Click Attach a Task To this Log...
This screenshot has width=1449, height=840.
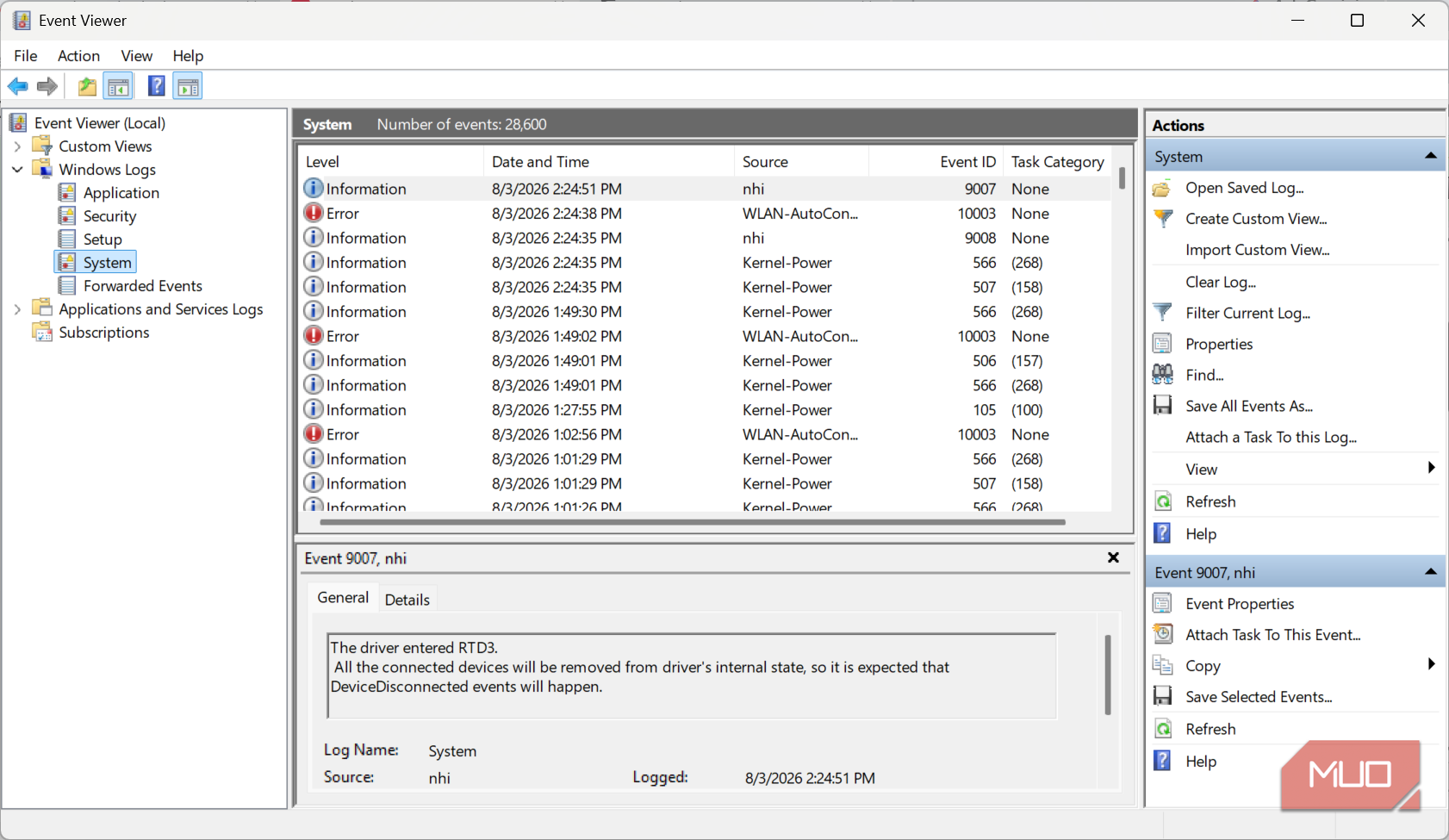click(x=1272, y=437)
